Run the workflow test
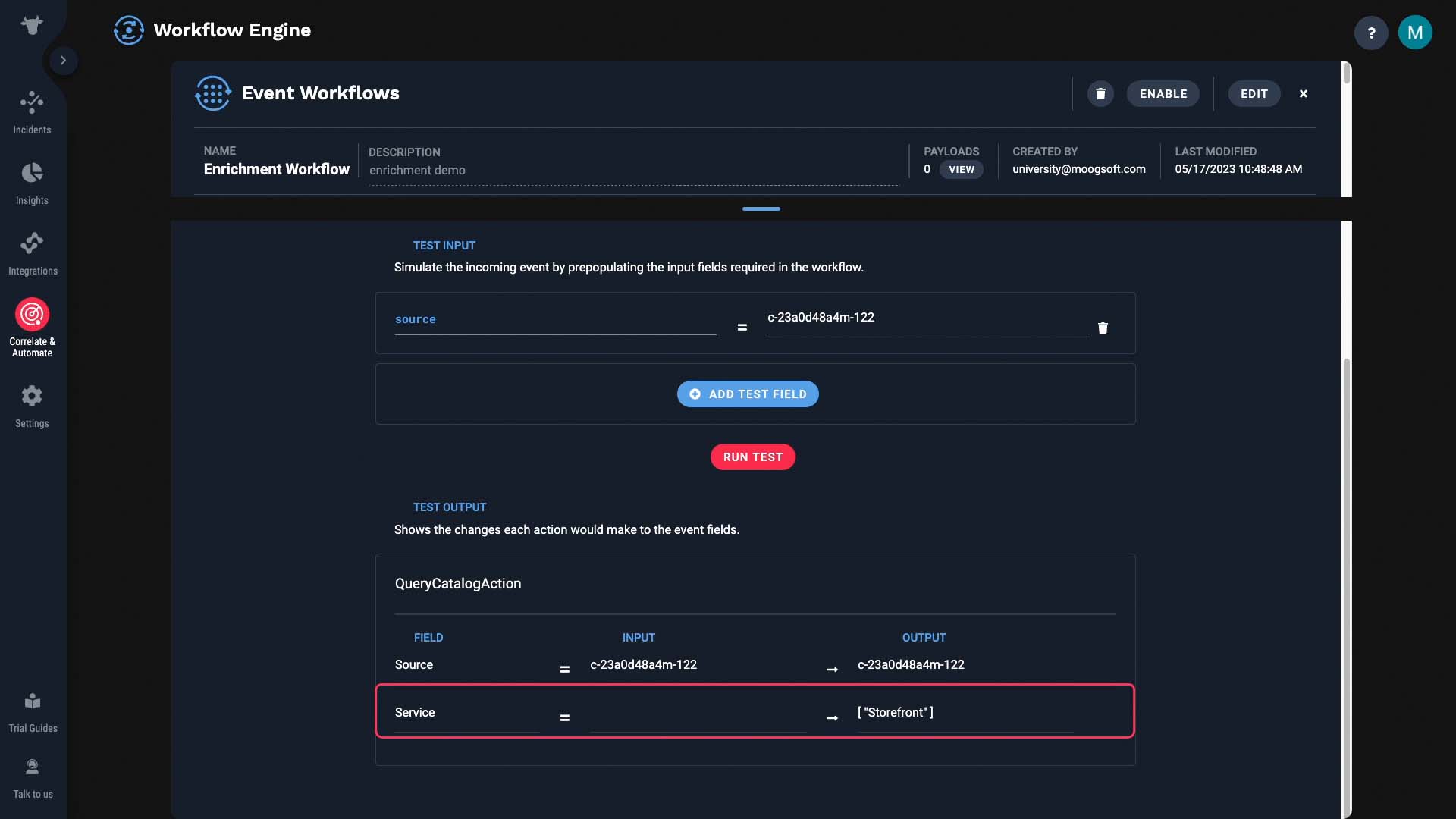Viewport: 1456px width, 819px height. click(752, 457)
